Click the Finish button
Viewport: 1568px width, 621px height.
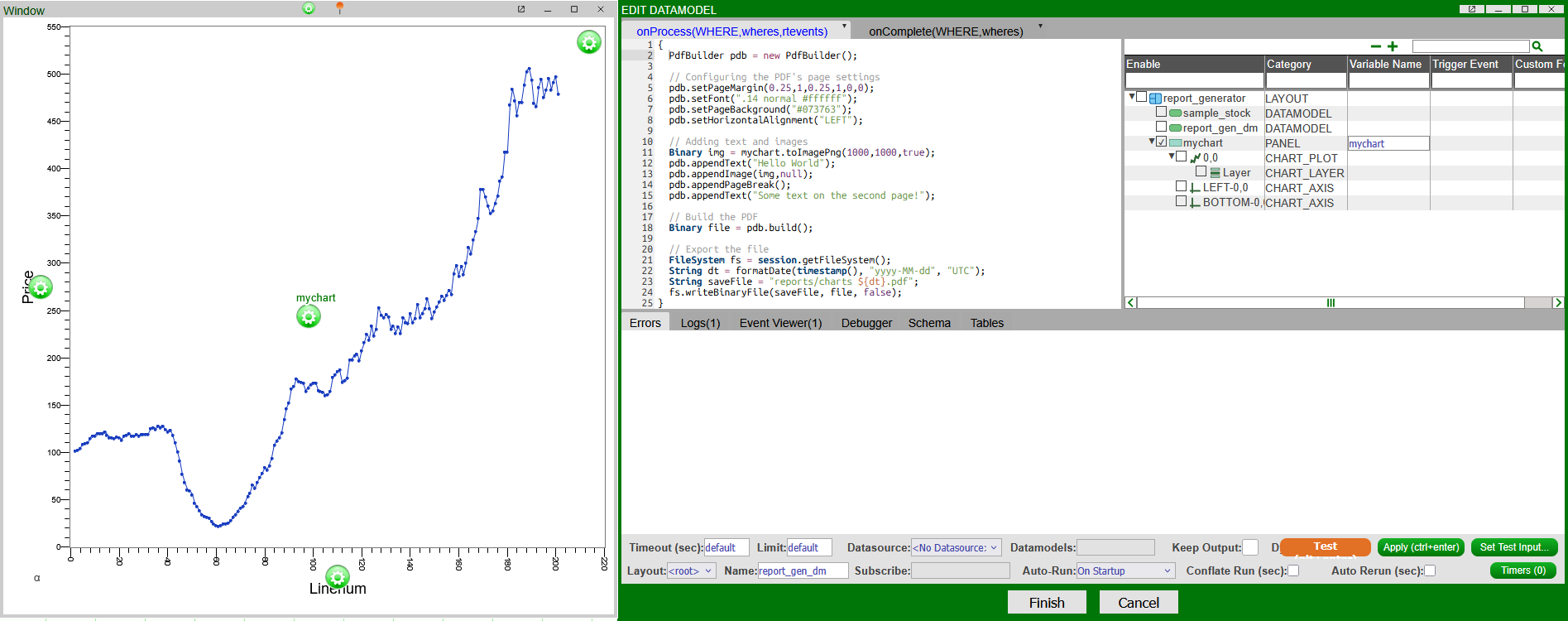point(1046,602)
